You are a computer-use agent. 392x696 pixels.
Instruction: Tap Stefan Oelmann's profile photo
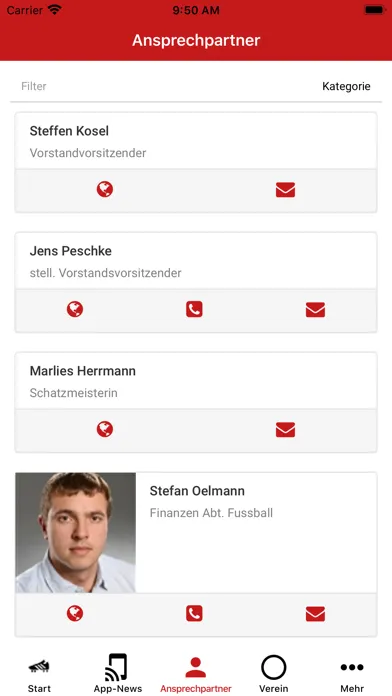point(75,533)
